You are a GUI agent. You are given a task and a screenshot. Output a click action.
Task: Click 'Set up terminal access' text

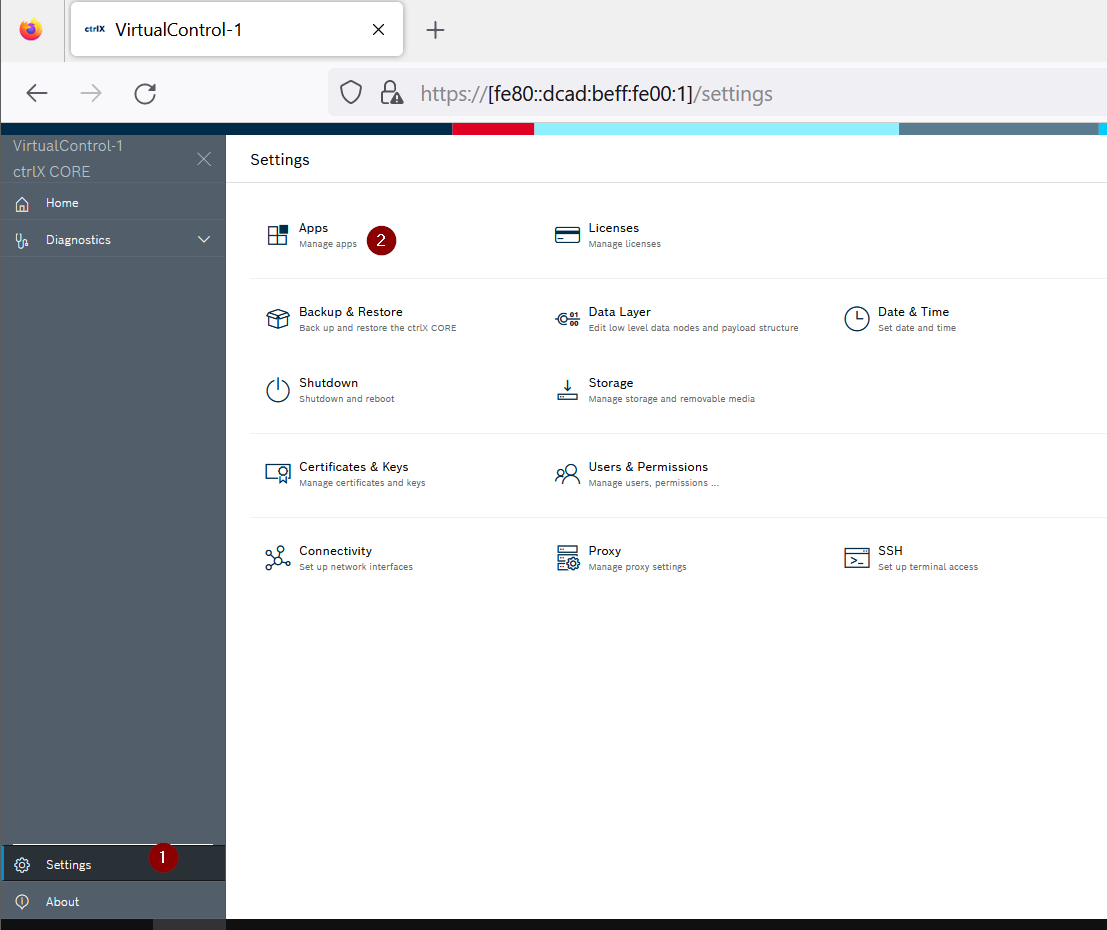pos(928,567)
